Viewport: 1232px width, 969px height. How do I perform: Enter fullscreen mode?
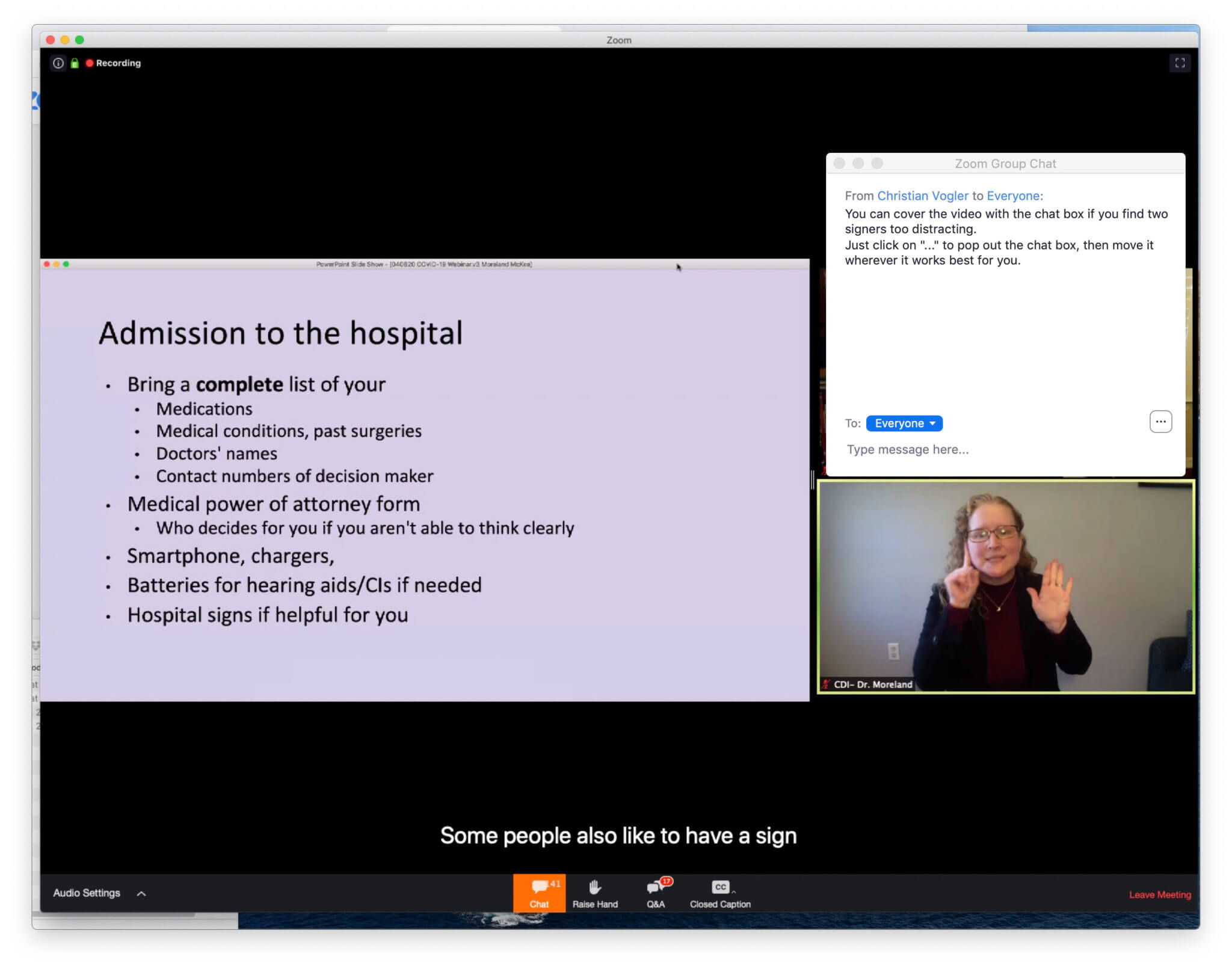tap(1180, 63)
